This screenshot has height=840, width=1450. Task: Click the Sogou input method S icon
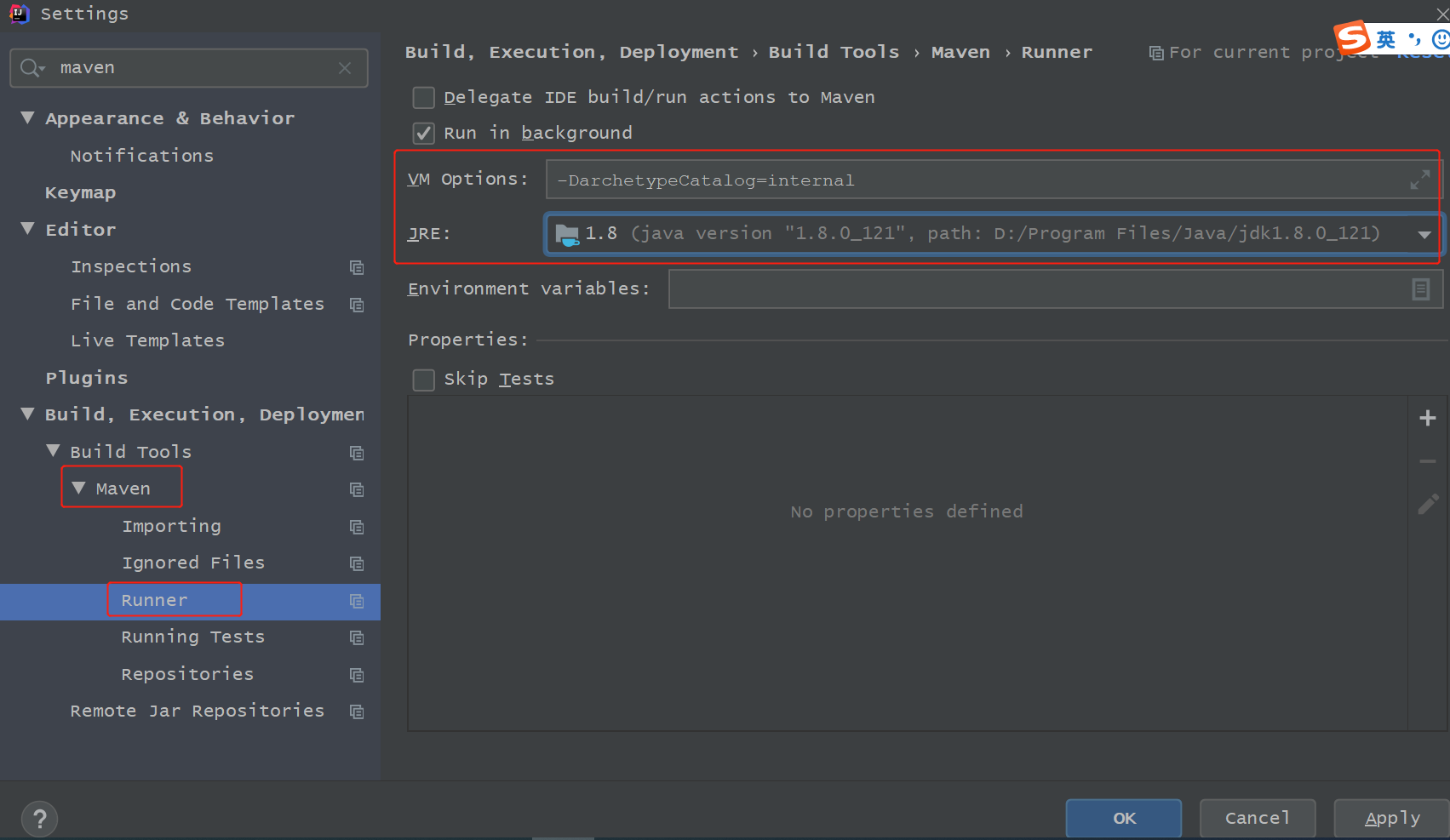[1352, 38]
